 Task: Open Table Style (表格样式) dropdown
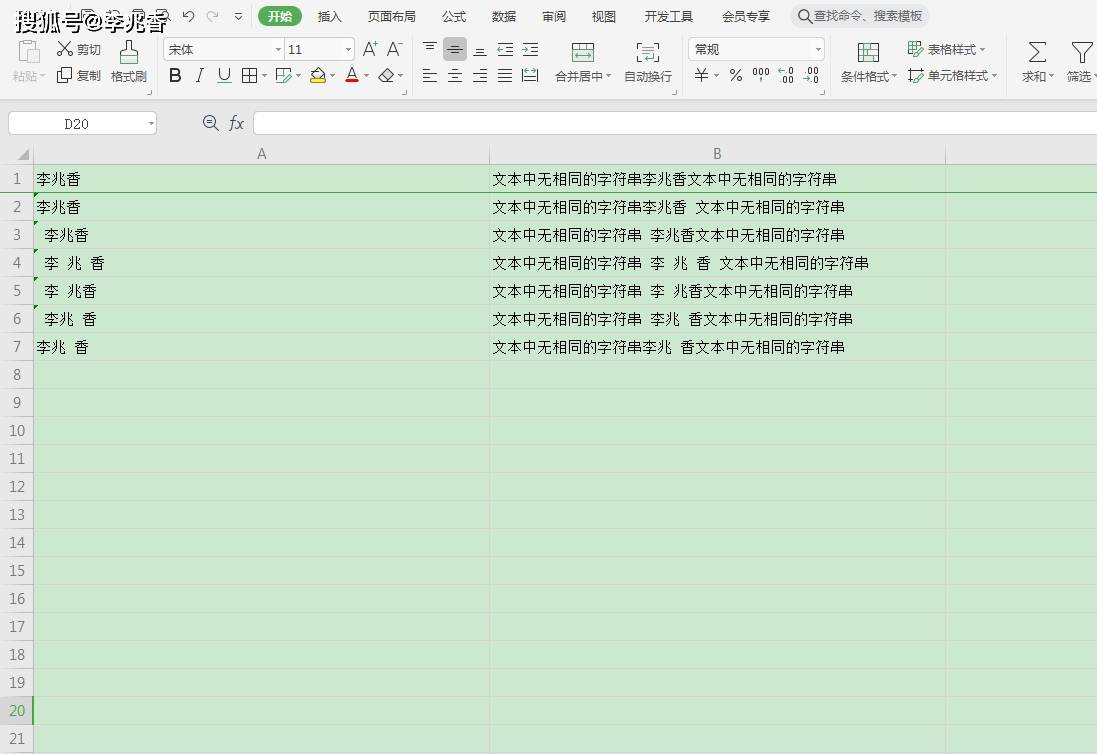click(x=947, y=49)
